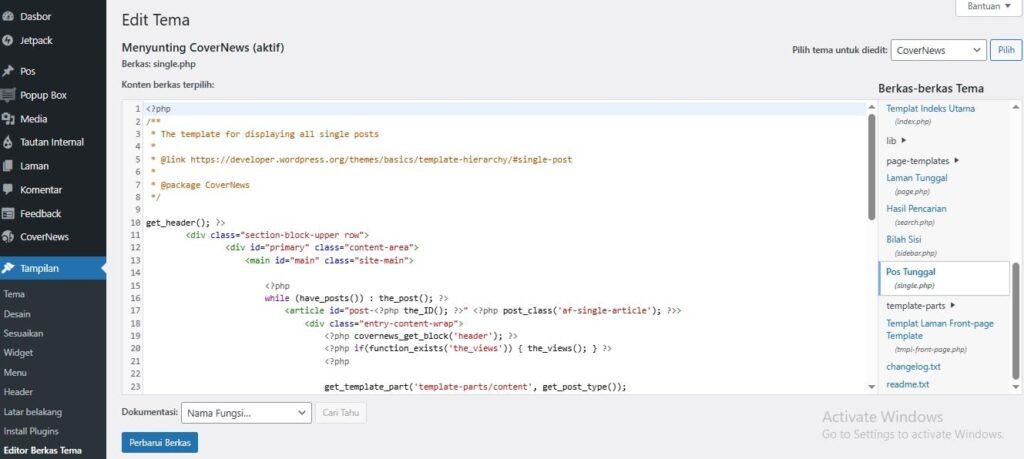Click the line number 1 in editor gutter
This screenshot has height=459, width=1024.
point(138,109)
